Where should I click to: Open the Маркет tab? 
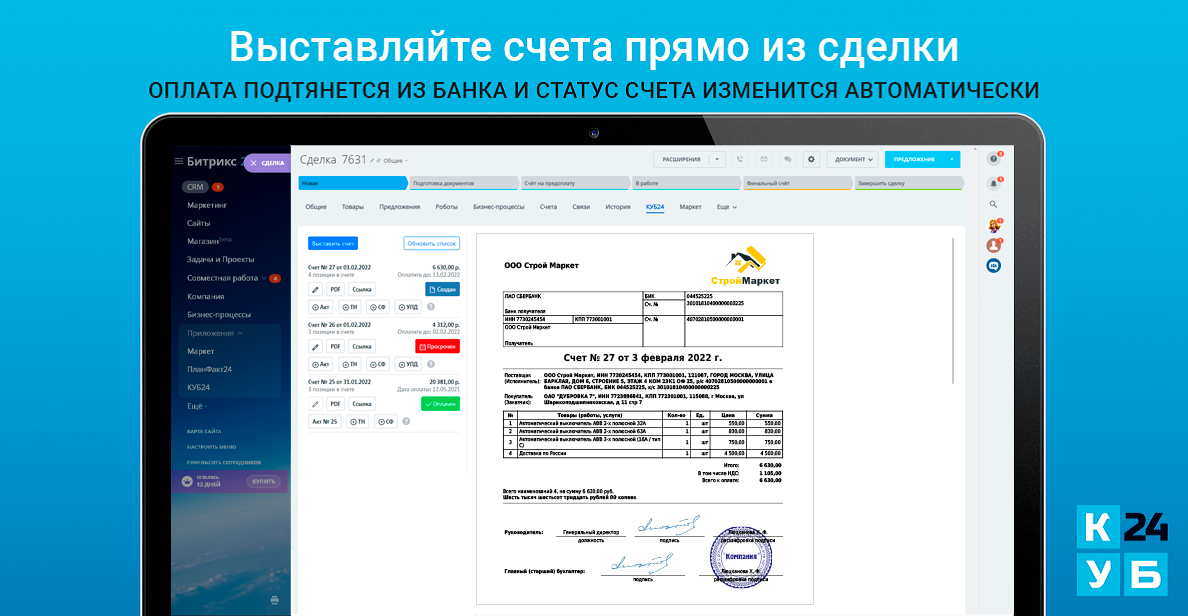tap(690, 207)
